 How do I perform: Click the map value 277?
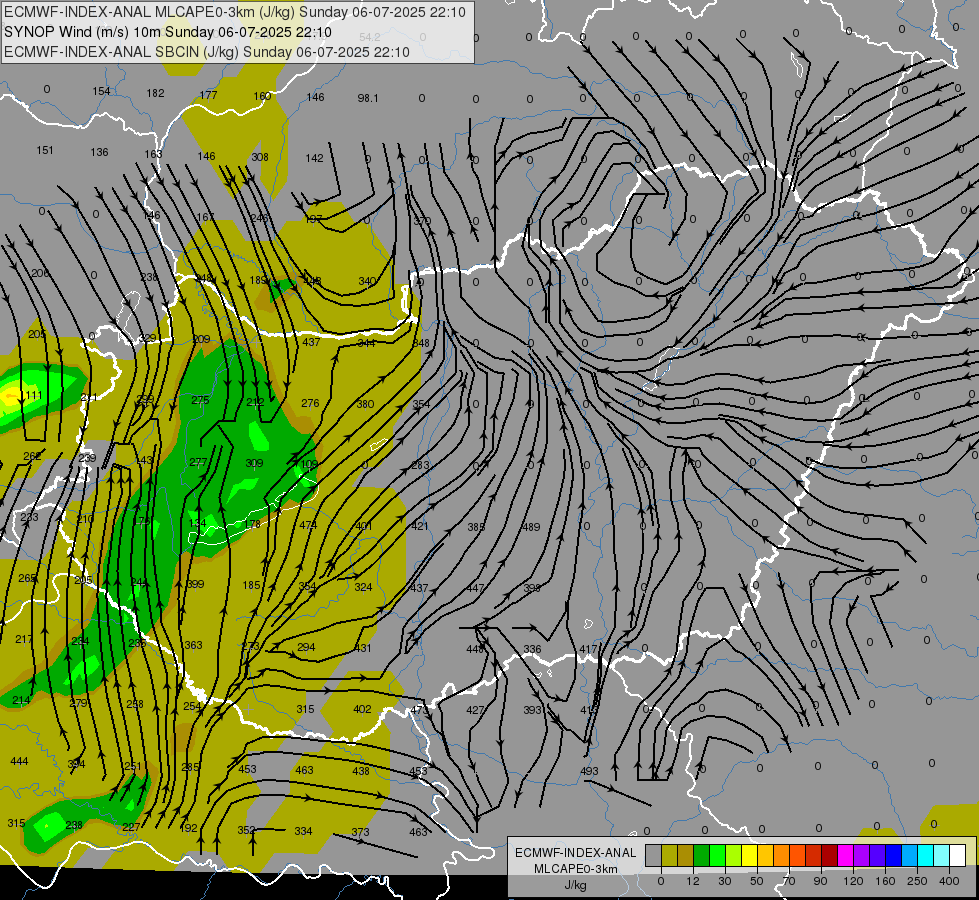[x=198, y=463]
